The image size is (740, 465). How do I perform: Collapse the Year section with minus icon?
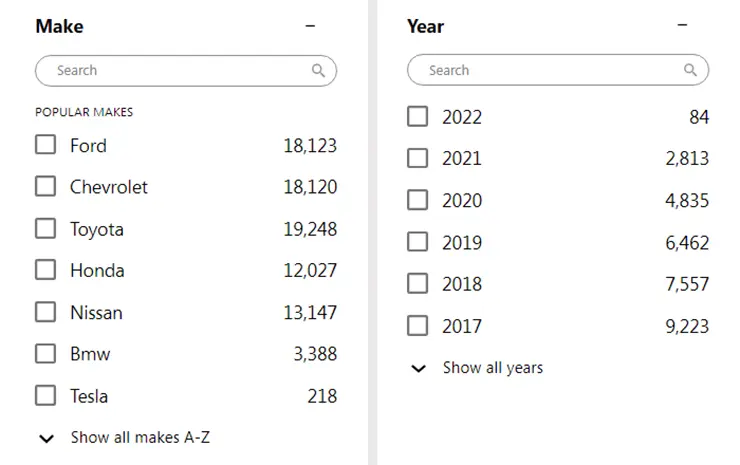(682, 25)
